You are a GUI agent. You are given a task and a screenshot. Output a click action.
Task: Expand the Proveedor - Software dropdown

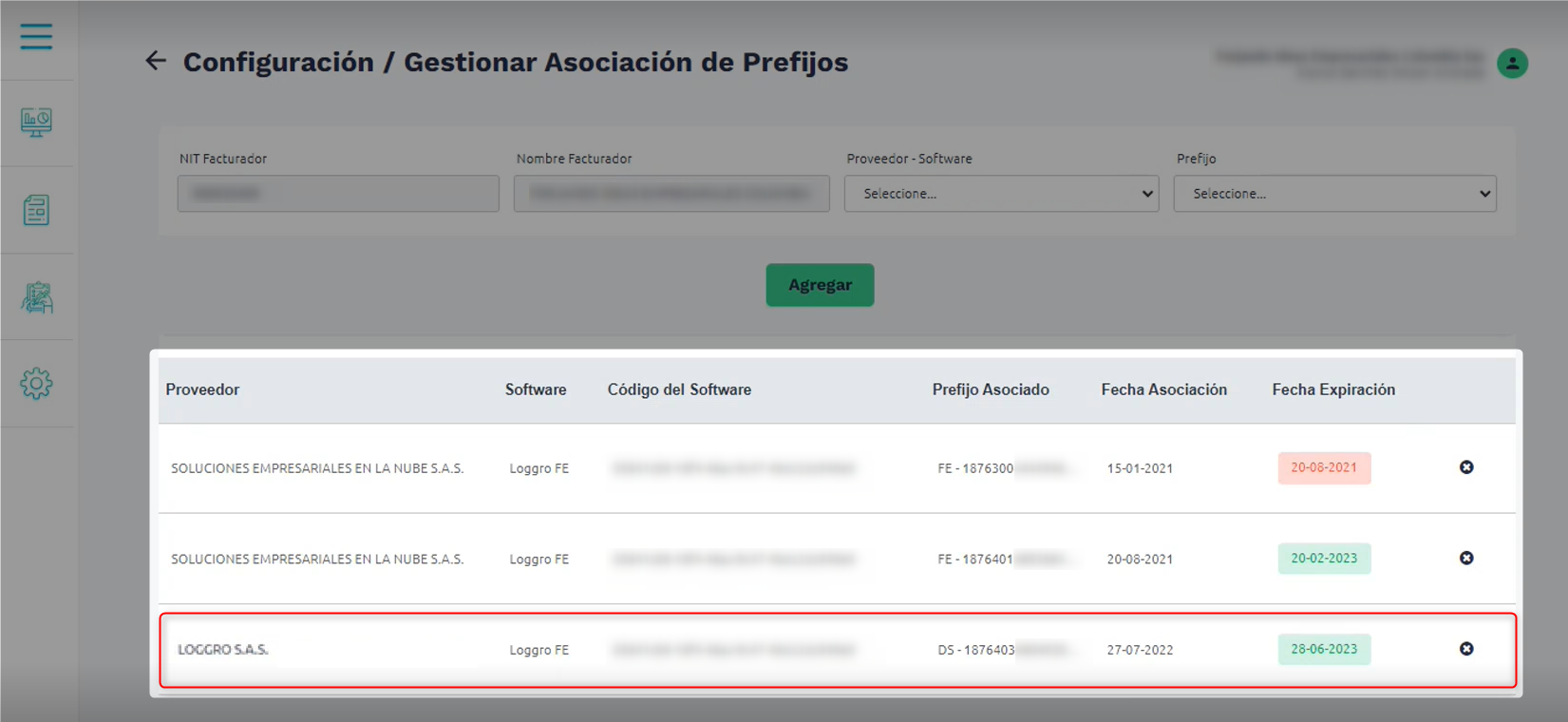(x=1001, y=194)
